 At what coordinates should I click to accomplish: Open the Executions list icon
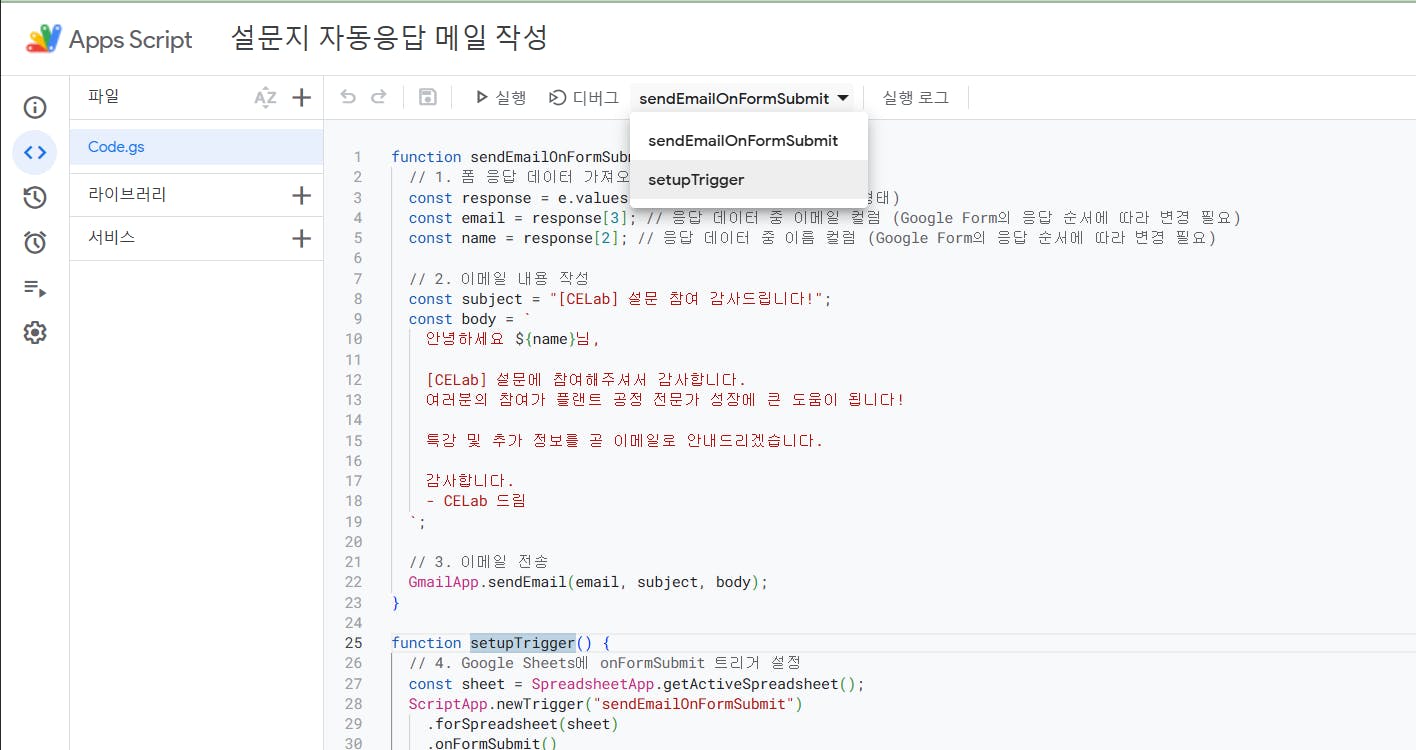(x=35, y=289)
